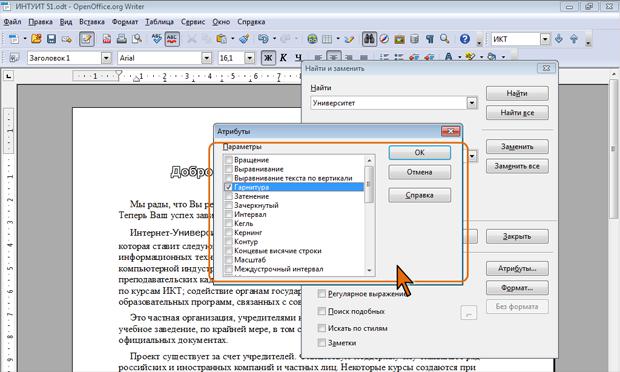Click the New document icon
This screenshot has width=620, height=372.
point(14,39)
